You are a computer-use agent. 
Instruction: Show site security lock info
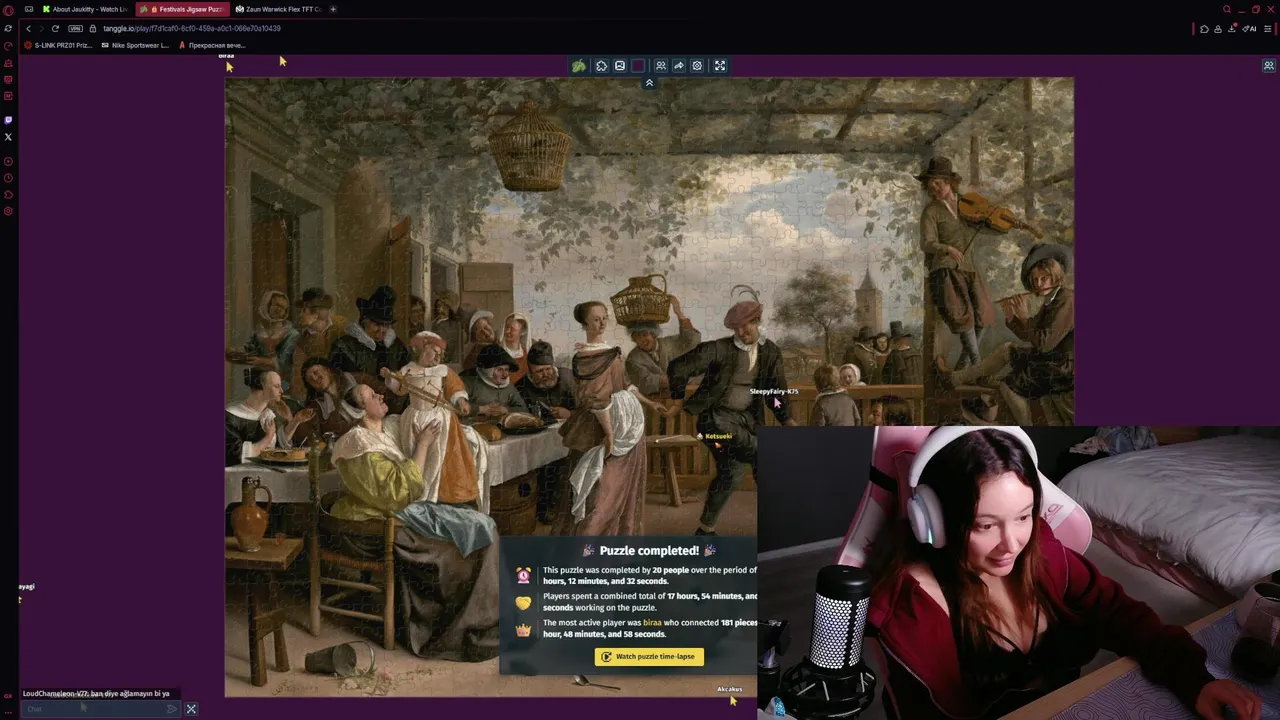point(94,29)
